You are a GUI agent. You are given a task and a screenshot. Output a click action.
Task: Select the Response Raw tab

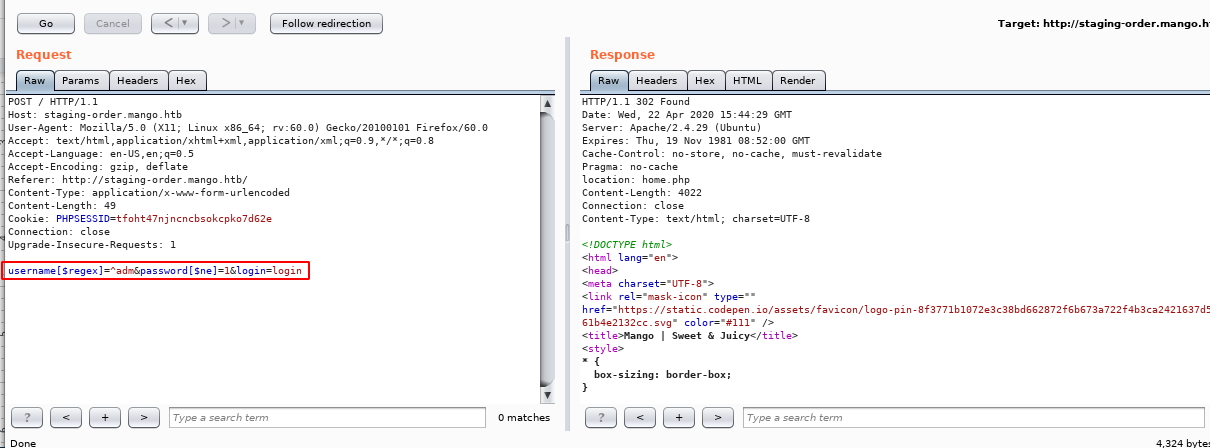coord(608,81)
